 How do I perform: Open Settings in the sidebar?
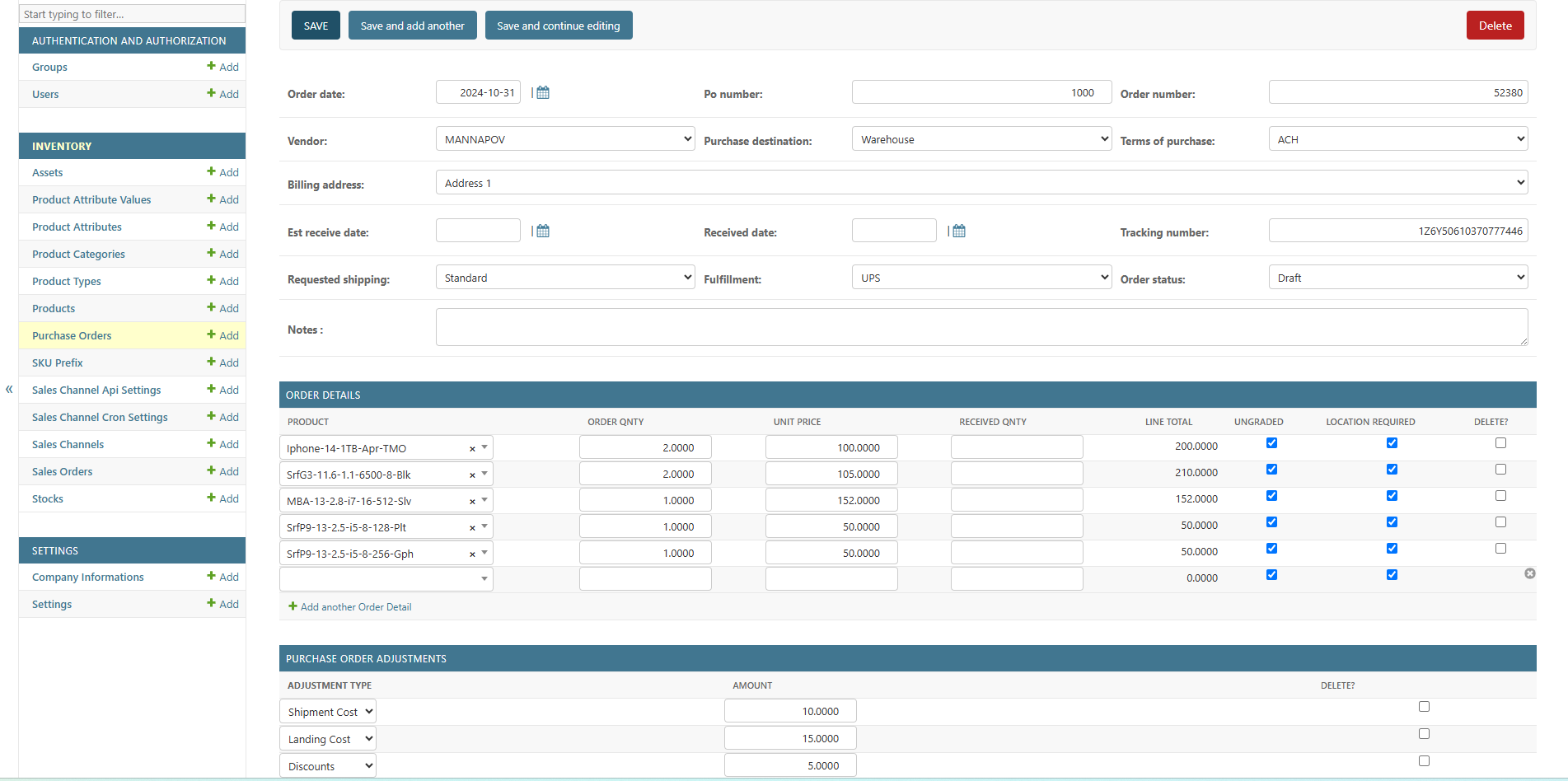point(52,604)
